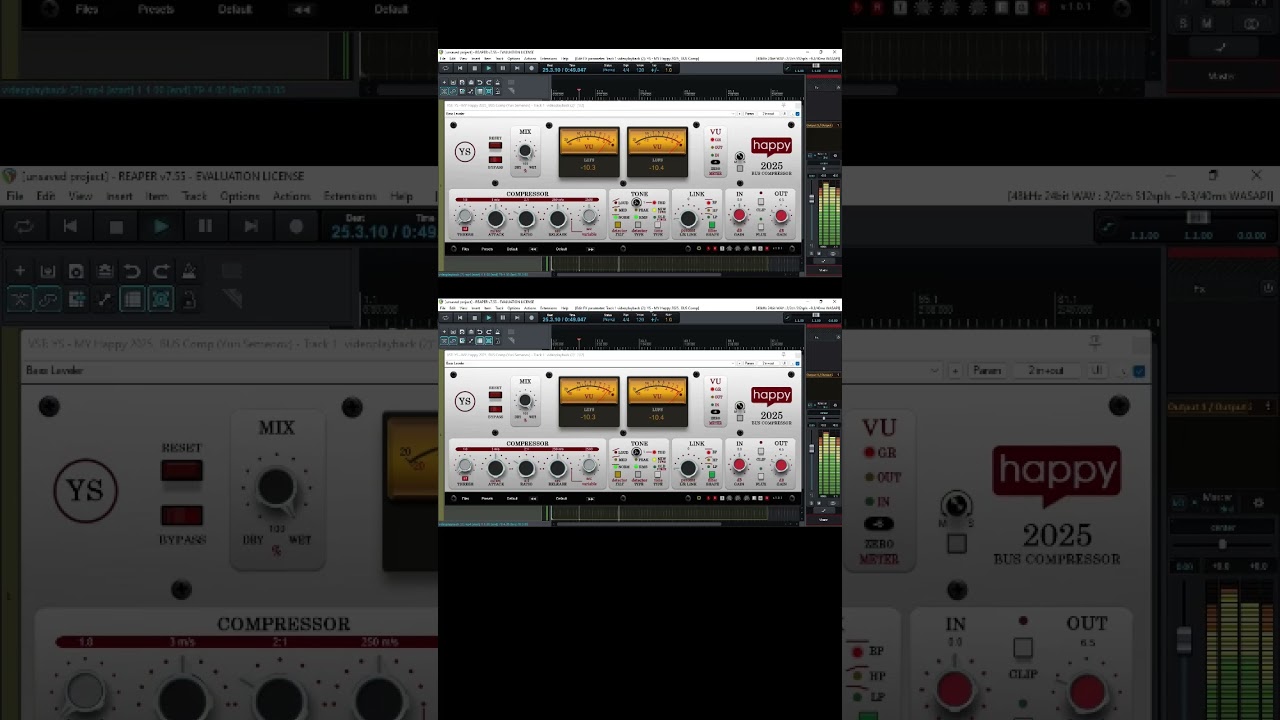Open '2 in 2 out' routing in upper FX window
The image size is (1280, 720).
[768, 113]
